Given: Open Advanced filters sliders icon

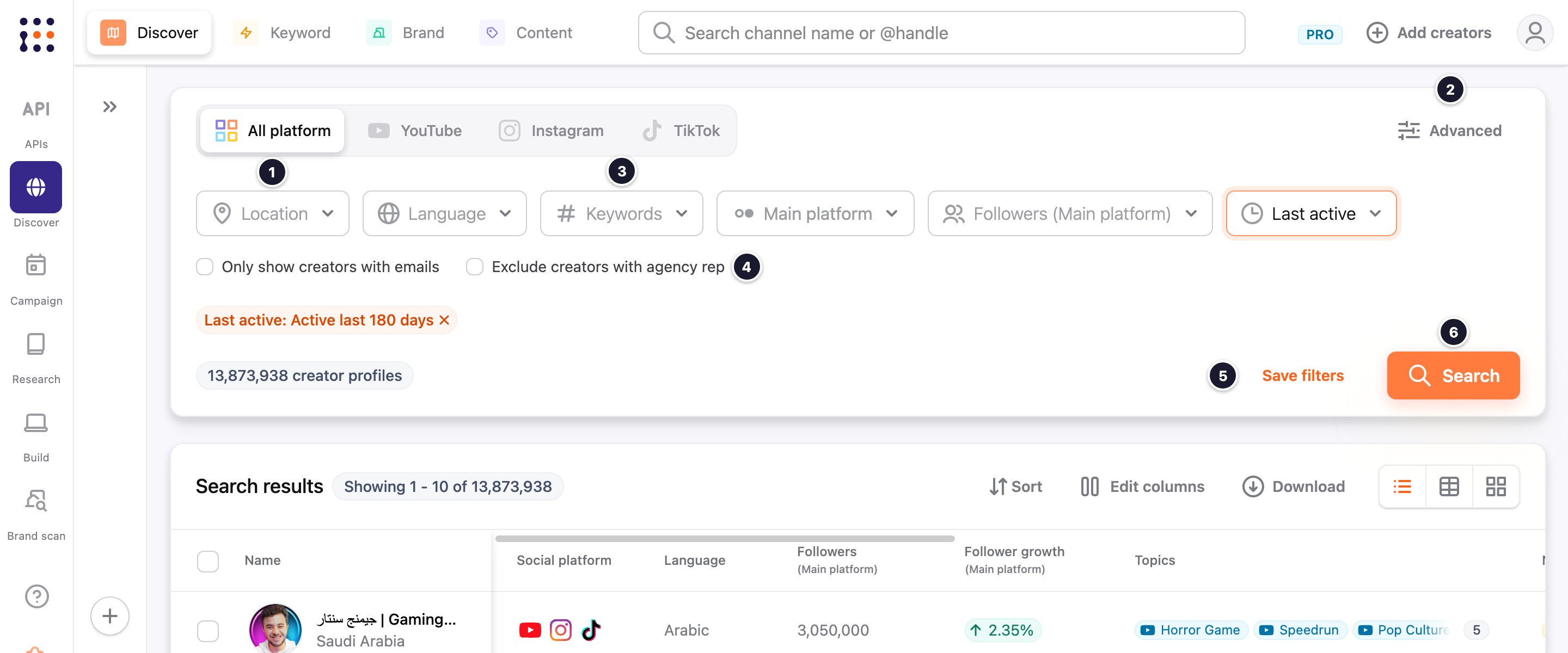Looking at the screenshot, I should click(1408, 130).
